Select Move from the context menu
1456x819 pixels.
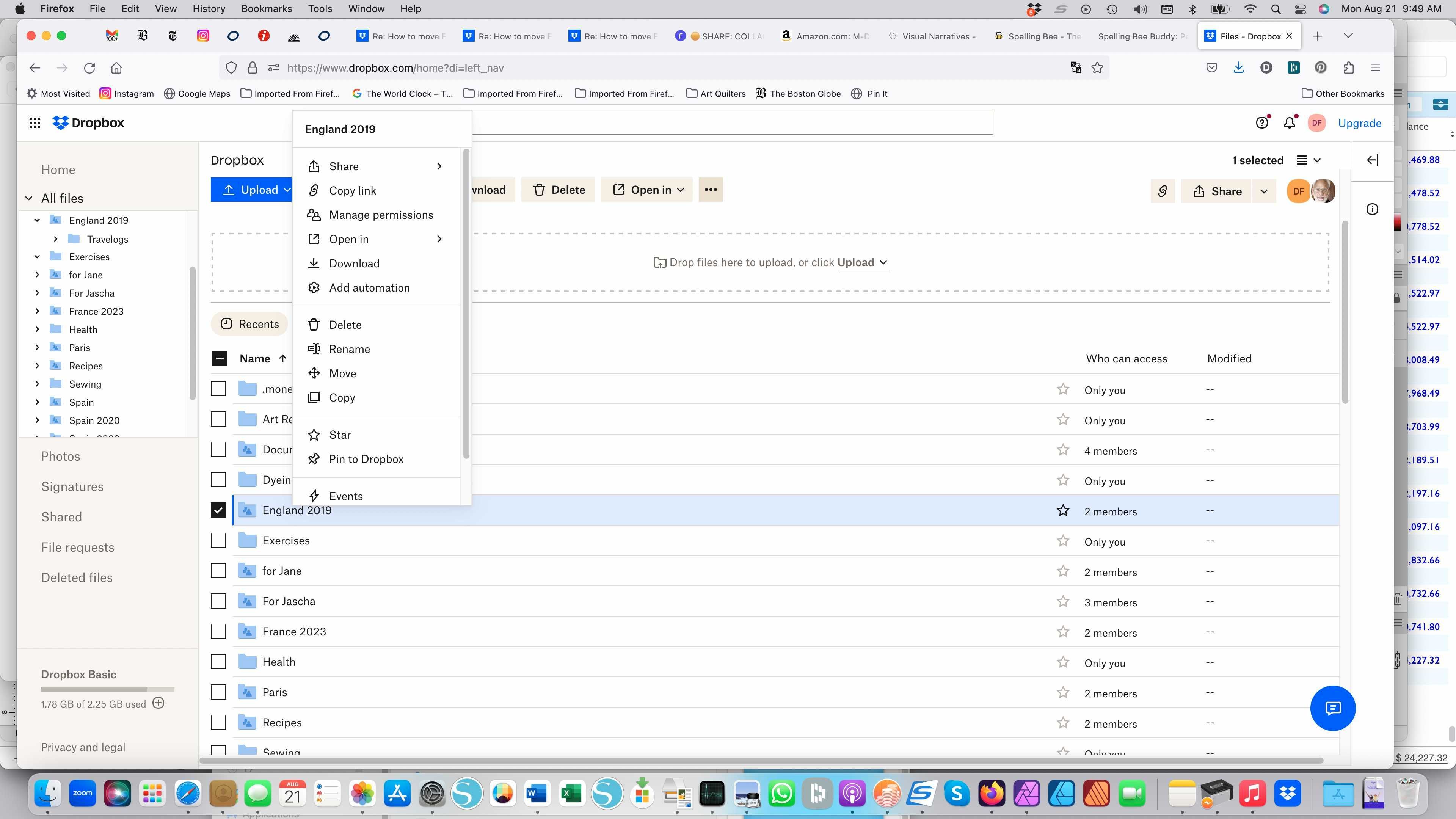pyautogui.click(x=342, y=373)
